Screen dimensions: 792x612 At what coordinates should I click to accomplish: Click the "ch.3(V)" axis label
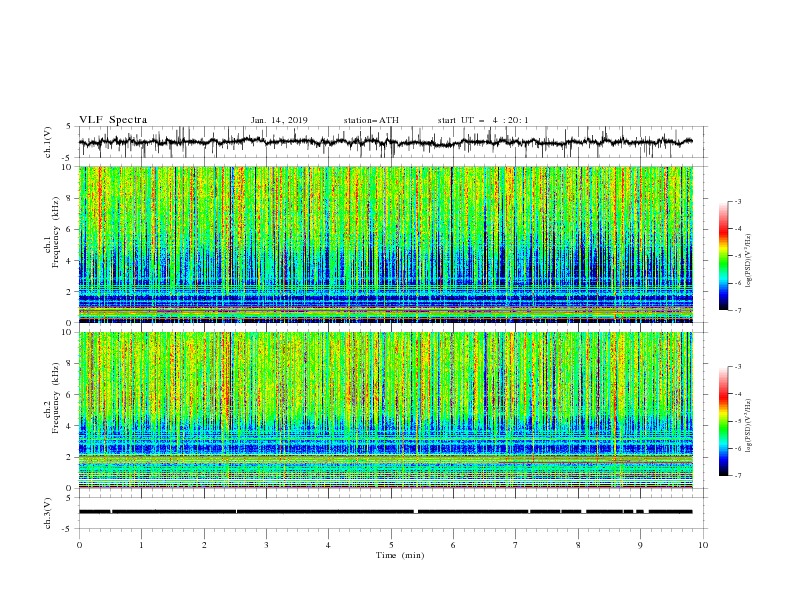[x=48, y=513]
